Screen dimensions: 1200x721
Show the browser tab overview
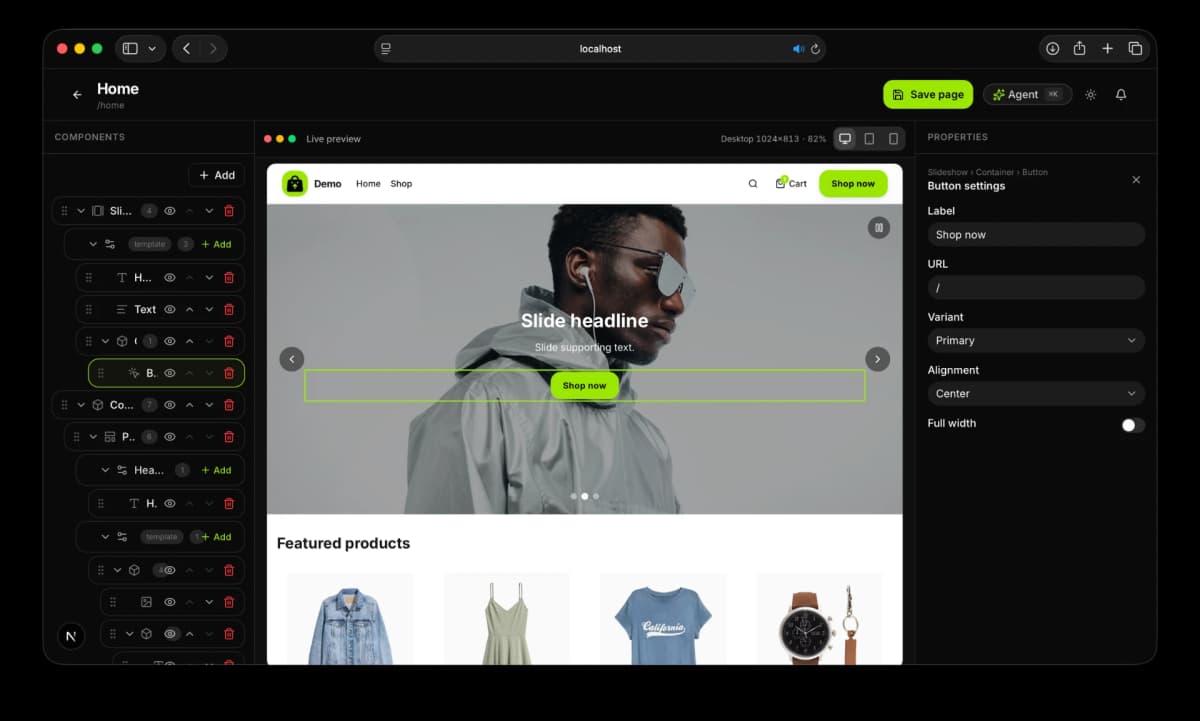point(1135,49)
